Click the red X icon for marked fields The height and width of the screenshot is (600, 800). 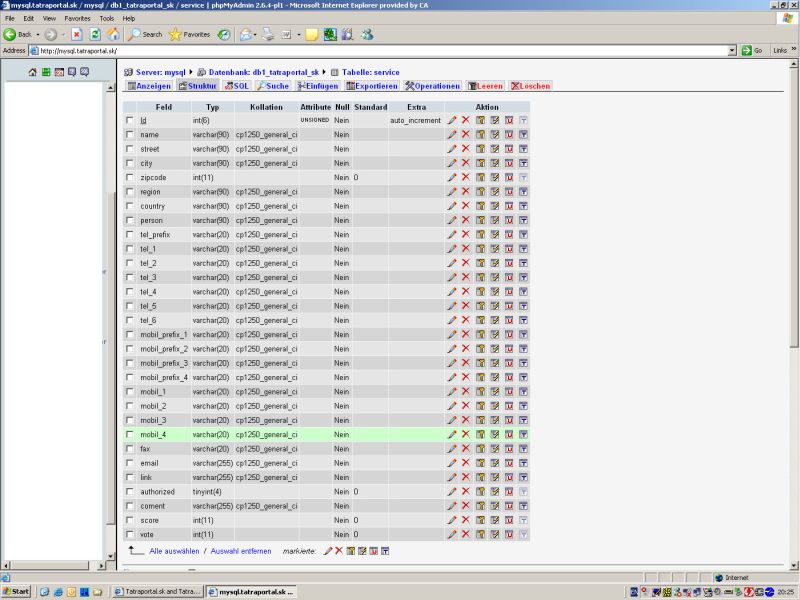[x=339, y=551]
